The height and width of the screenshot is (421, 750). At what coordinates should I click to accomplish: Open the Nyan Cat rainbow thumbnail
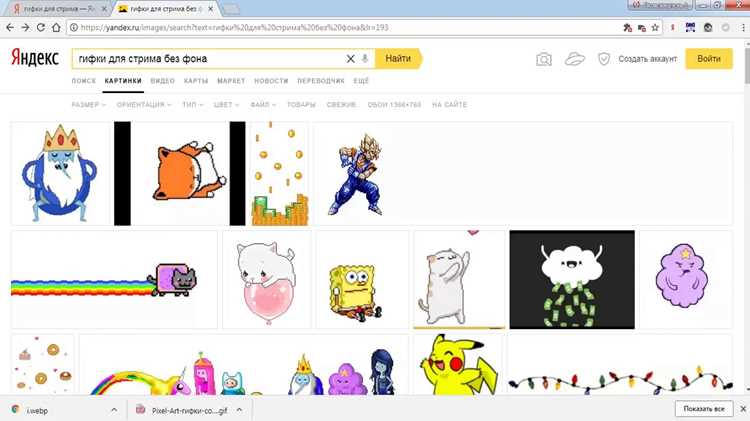(114, 280)
